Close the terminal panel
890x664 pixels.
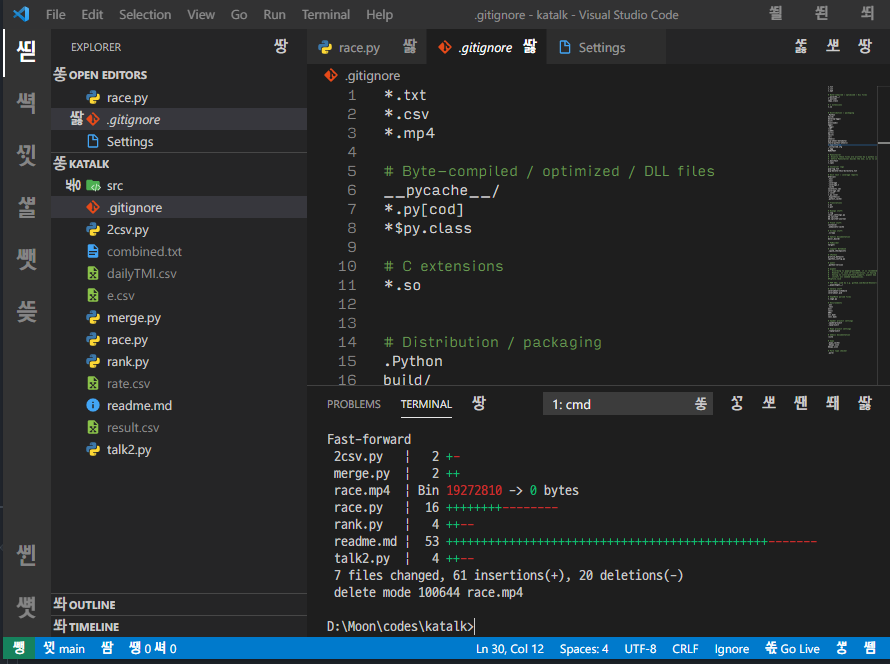tap(864, 404)
